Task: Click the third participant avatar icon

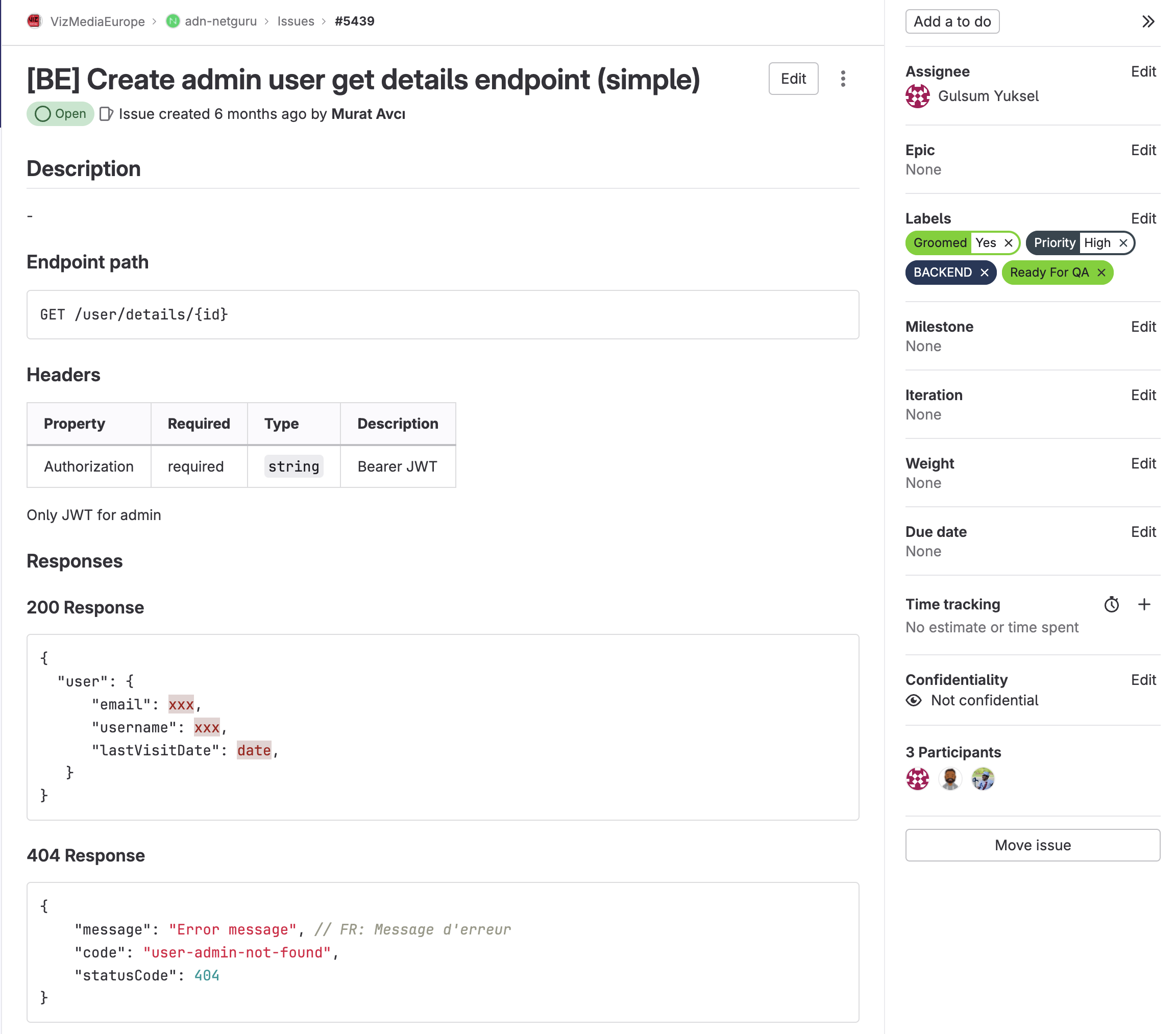Action: pos(982,779)
